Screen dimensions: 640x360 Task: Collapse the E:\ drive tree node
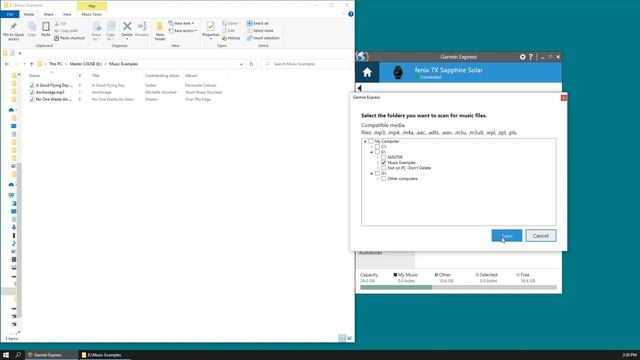pyautogui.click(x=371, y=152)
